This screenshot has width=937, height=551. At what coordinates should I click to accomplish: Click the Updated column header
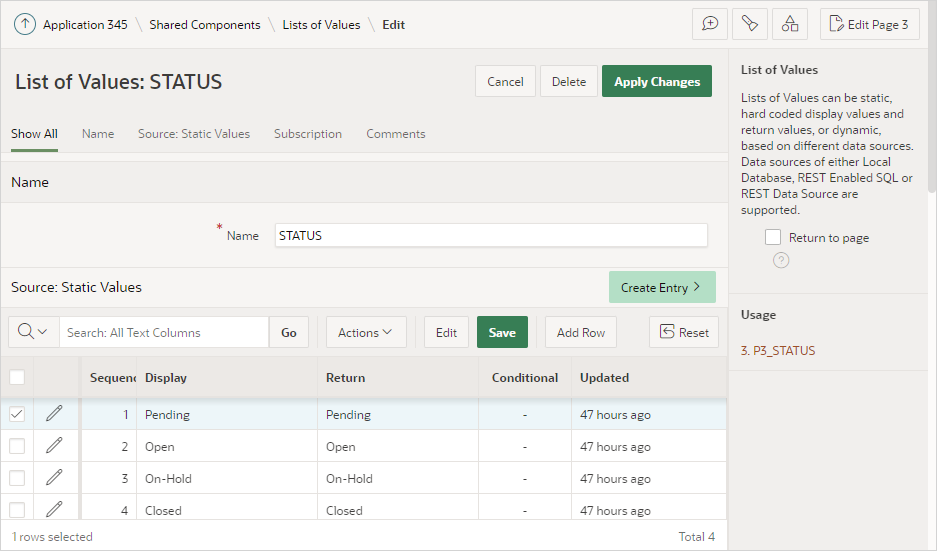649,378
